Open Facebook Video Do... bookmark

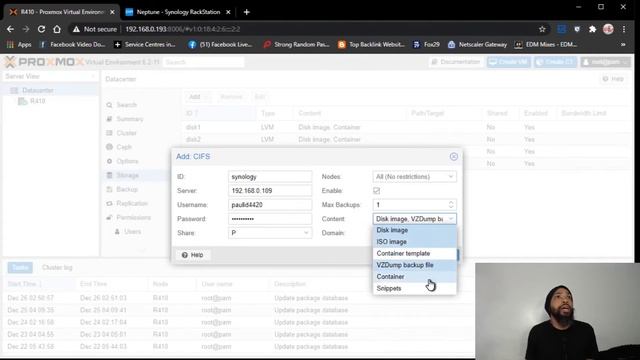click(72, 44)
